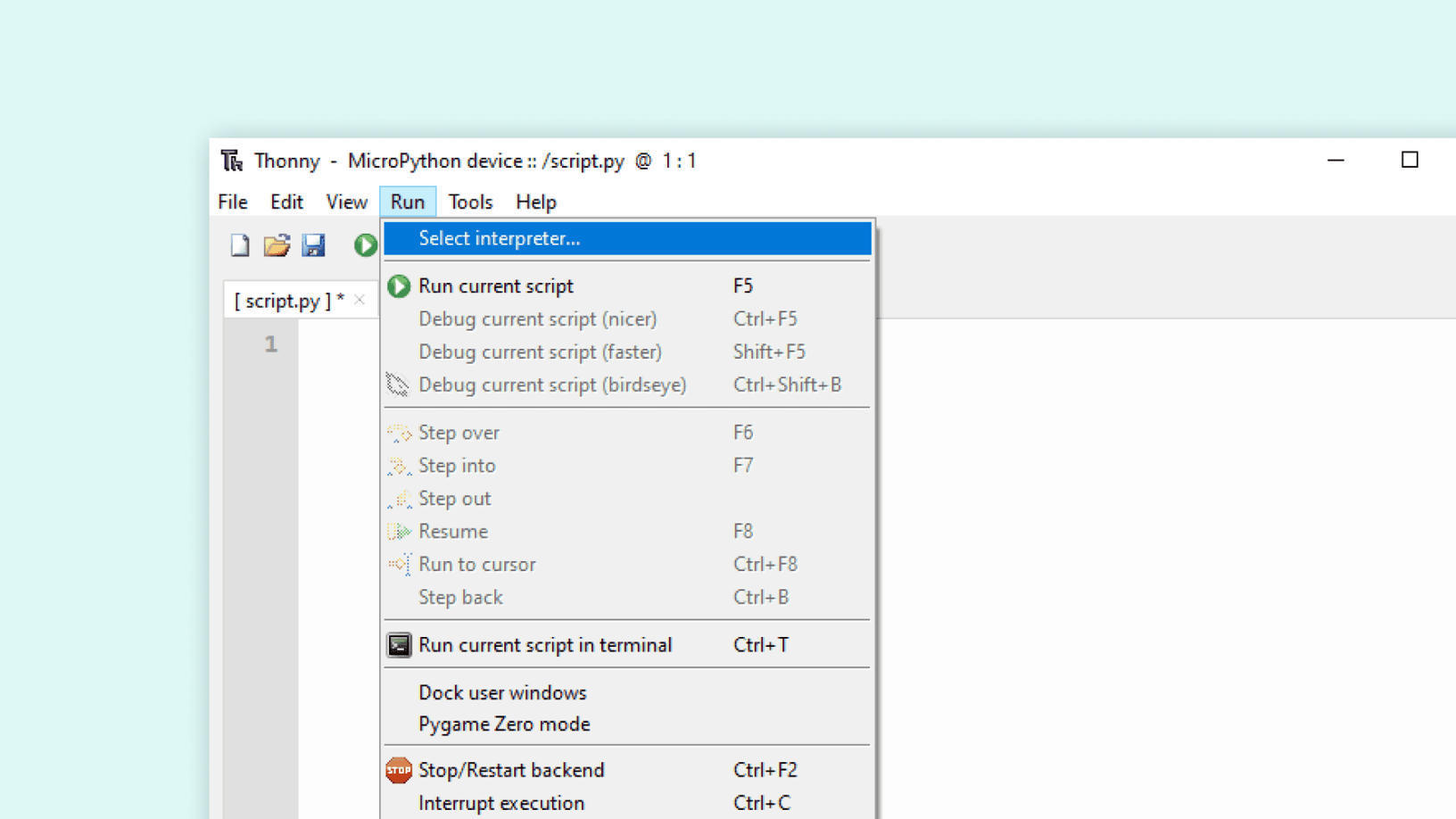Click the Thonny application logo icon

232,161
